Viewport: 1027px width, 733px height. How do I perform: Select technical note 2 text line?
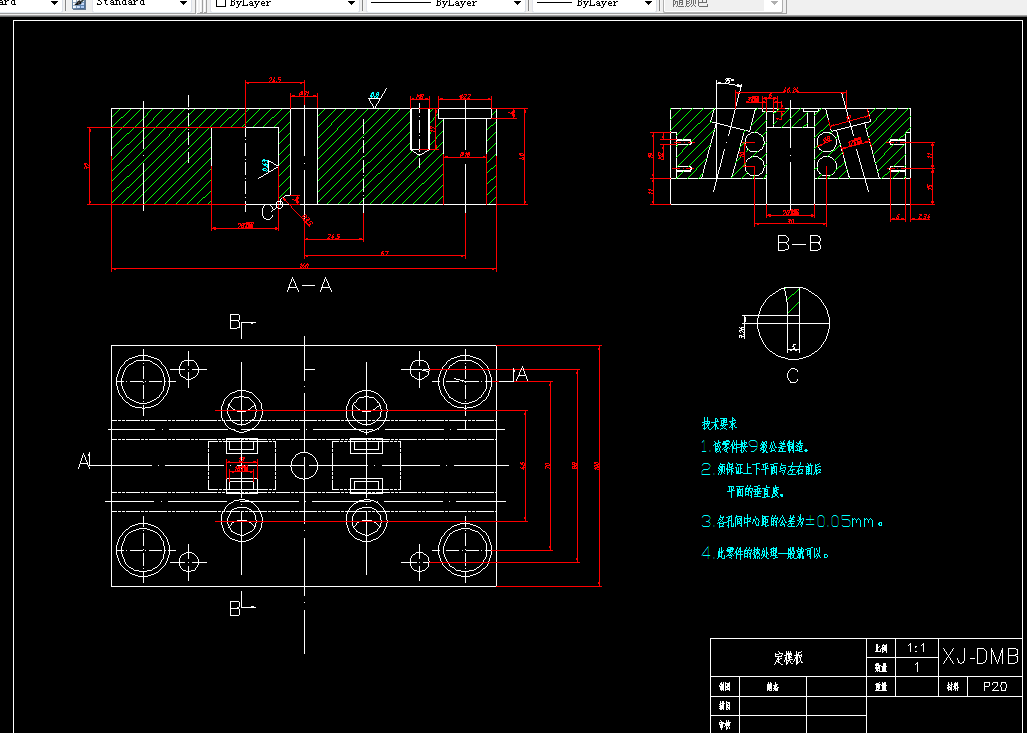click(761, 470)
